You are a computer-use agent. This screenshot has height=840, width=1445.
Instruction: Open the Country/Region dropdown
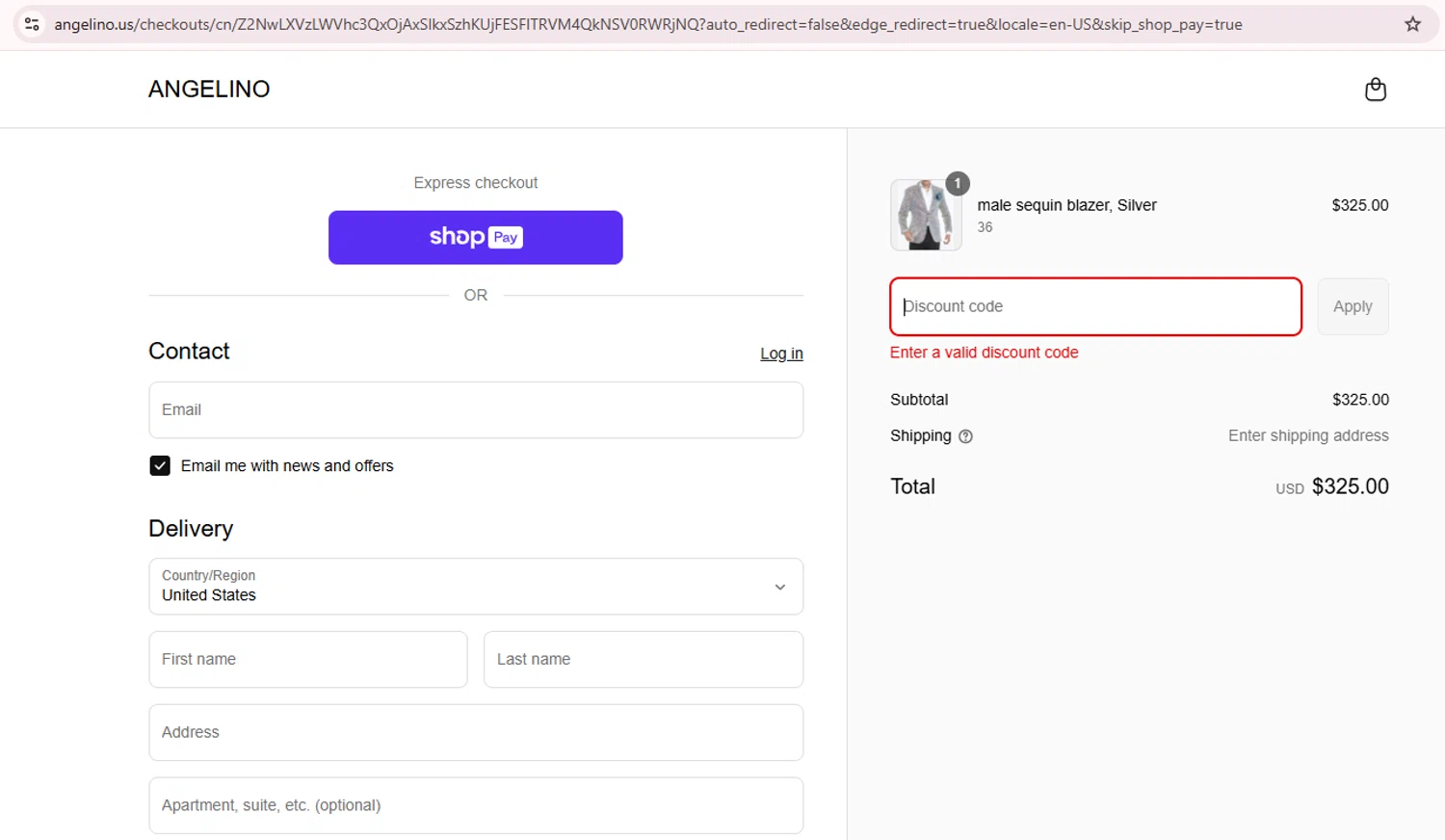point(476,587)
